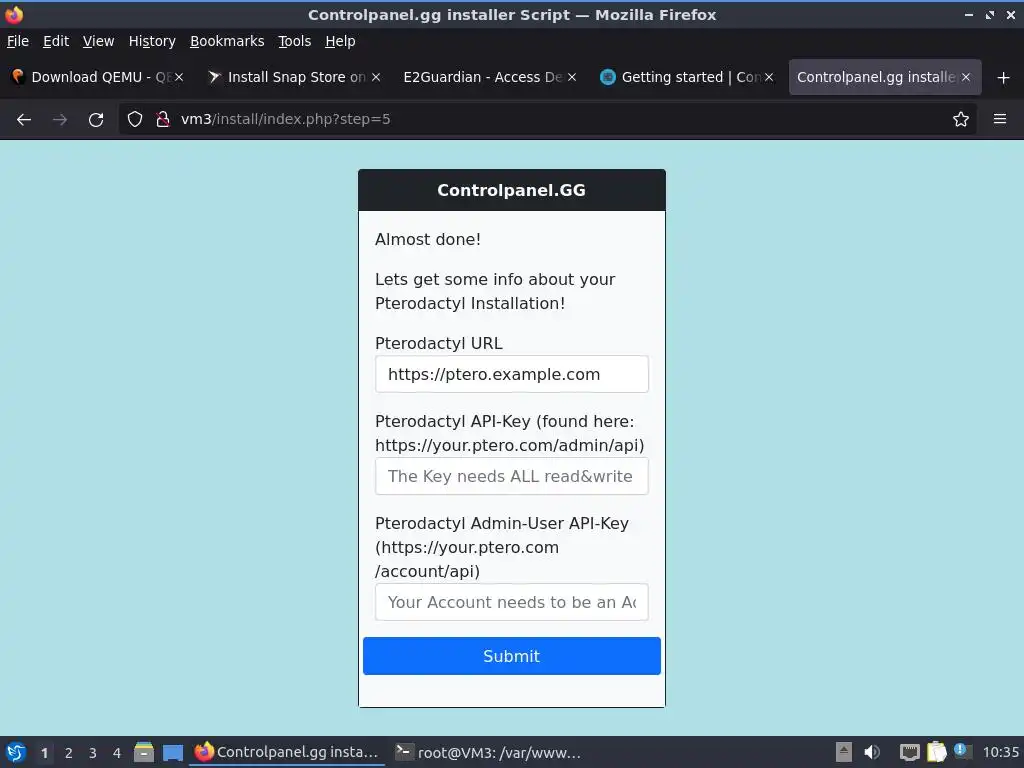This screenshot has width=1024, height=768.
Task: Click the Pterodactyl URL input field
Action: coord(511,374)
